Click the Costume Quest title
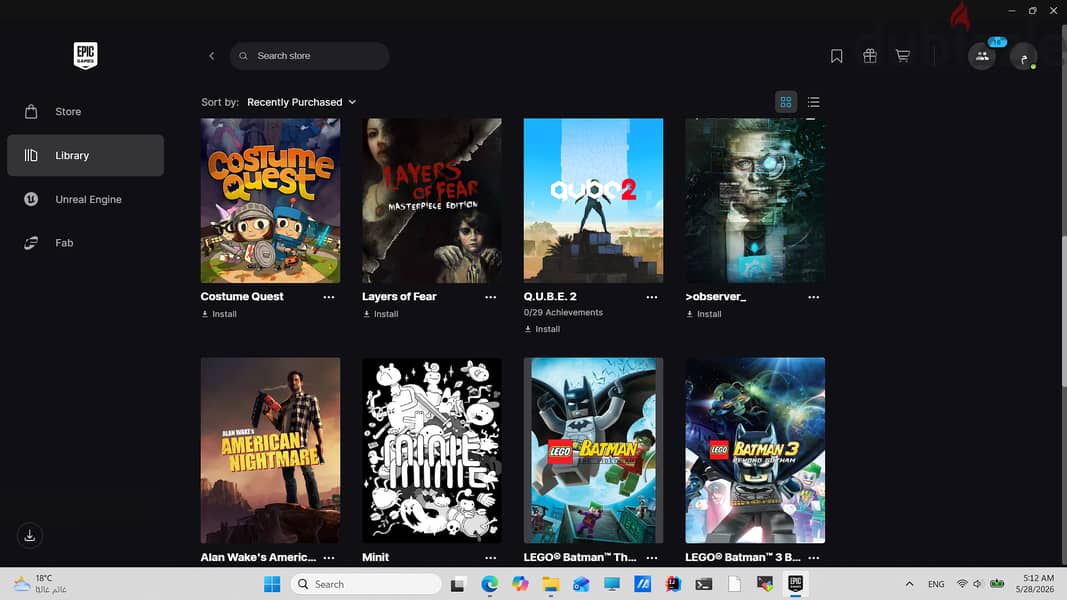The width and height of the screenshot is (1067, 600). (x=242, y=297)
